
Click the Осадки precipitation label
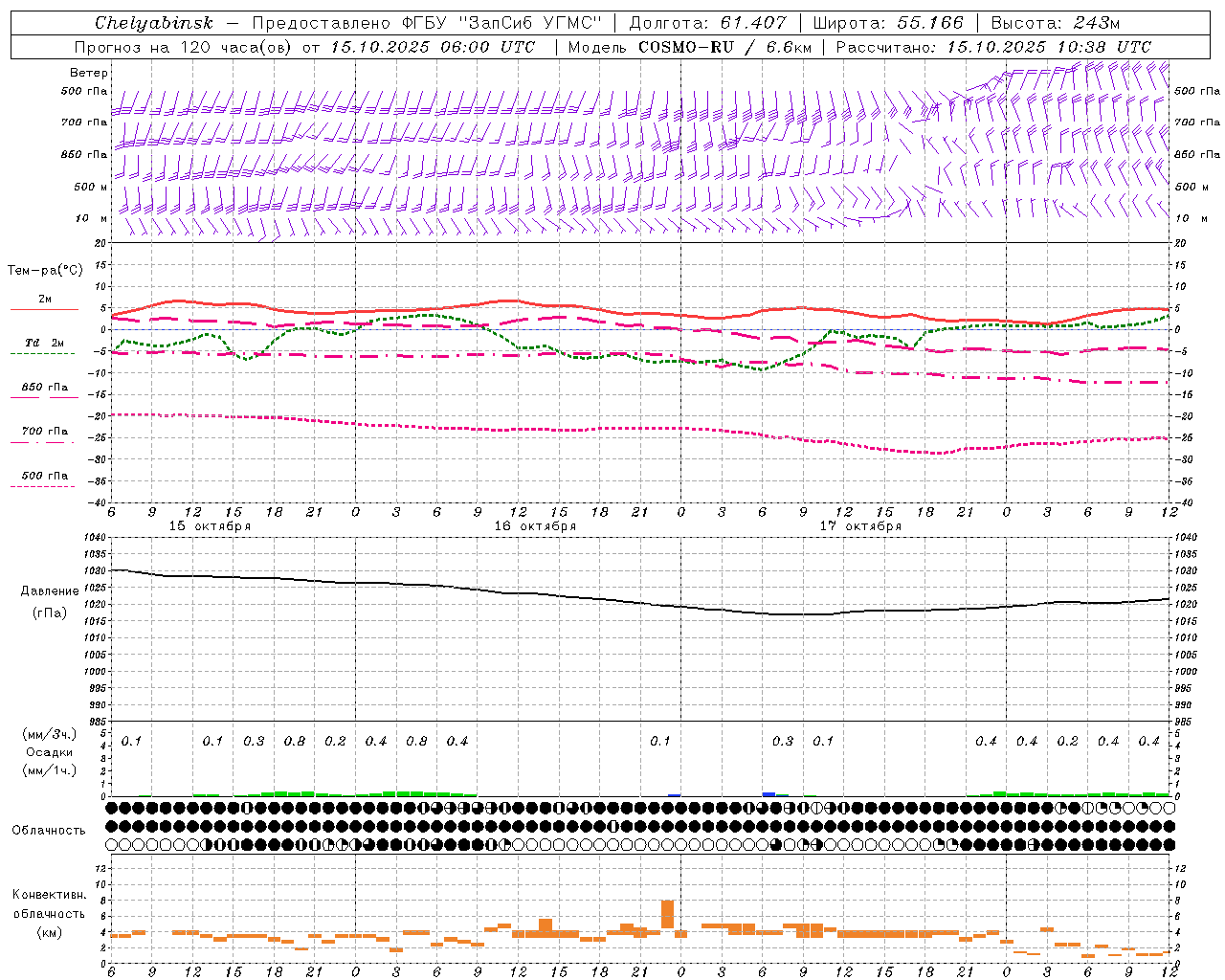click(x=50, y=752)
